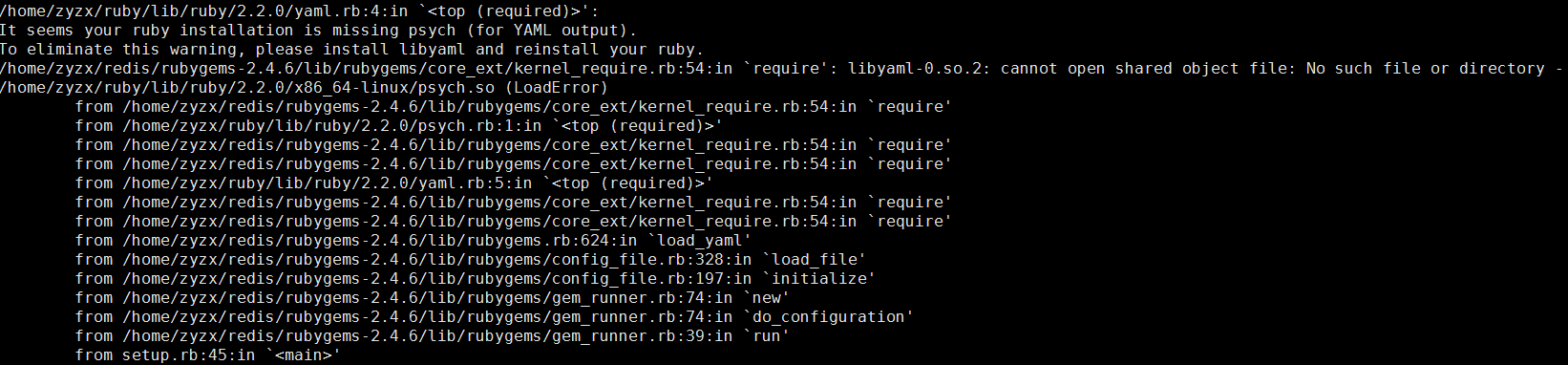Image resolution: width=1568 pixels, height=365 pixels.
Task: Click the word libyaml in the install warning
Action: tap(433, 50)
